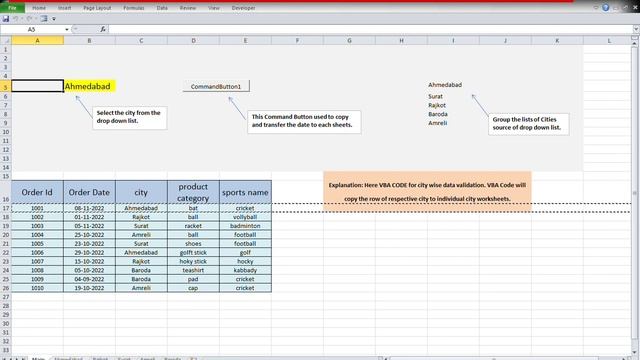Image resolution: width=640 pixels, height=360 pixels.
Task: Click the Order Id header cell
Action: pos(37,192)
